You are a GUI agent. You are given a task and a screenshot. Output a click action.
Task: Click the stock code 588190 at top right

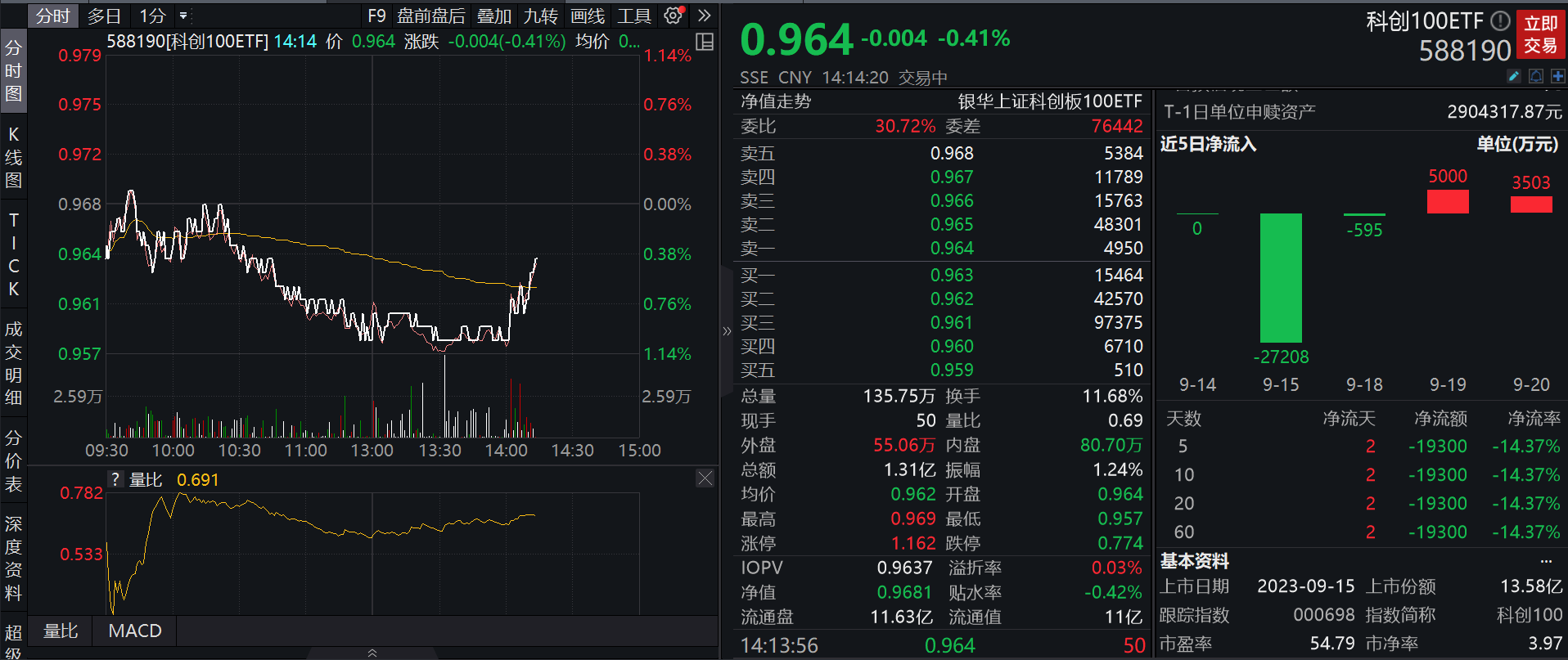[1465, 51]
